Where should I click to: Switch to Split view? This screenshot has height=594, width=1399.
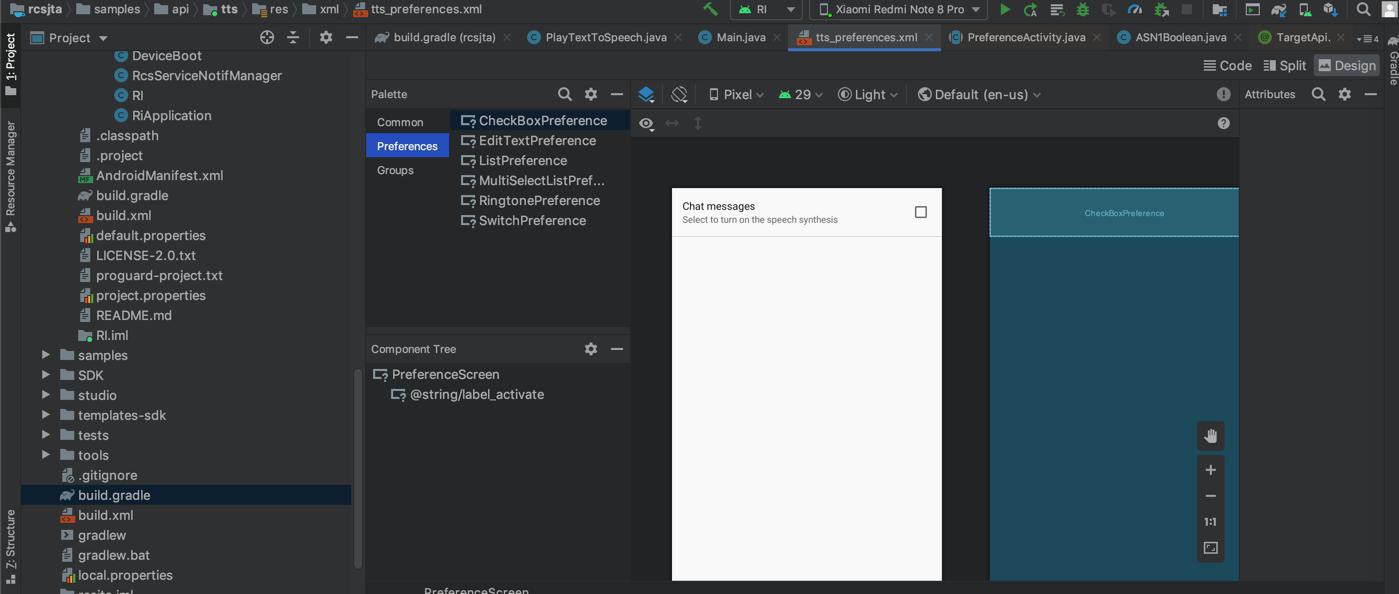coord(1285,65)
